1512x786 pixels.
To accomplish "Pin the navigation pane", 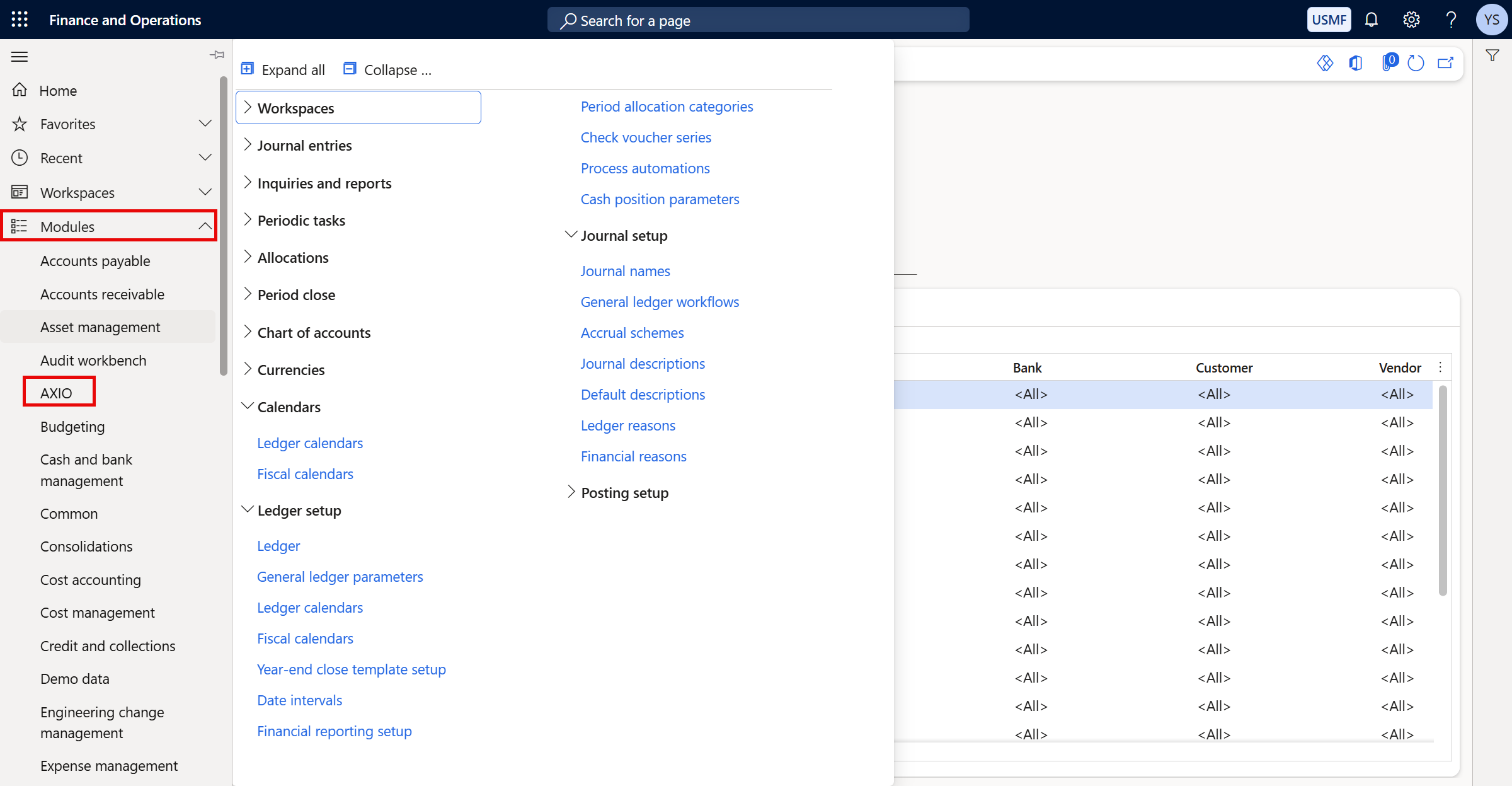I will pyautogui.click(x=217, y=55).
